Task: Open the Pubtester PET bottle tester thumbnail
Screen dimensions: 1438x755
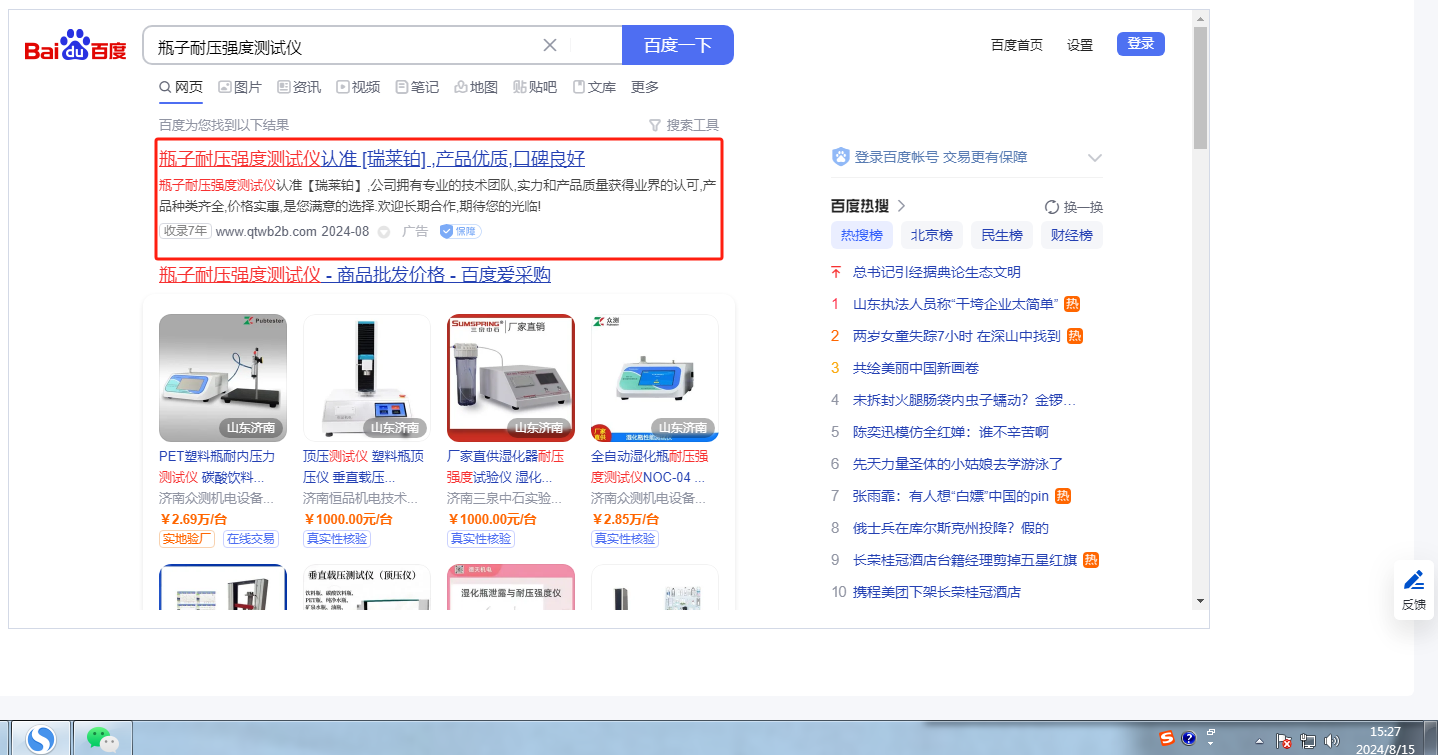Action: [x=223, y=378]
